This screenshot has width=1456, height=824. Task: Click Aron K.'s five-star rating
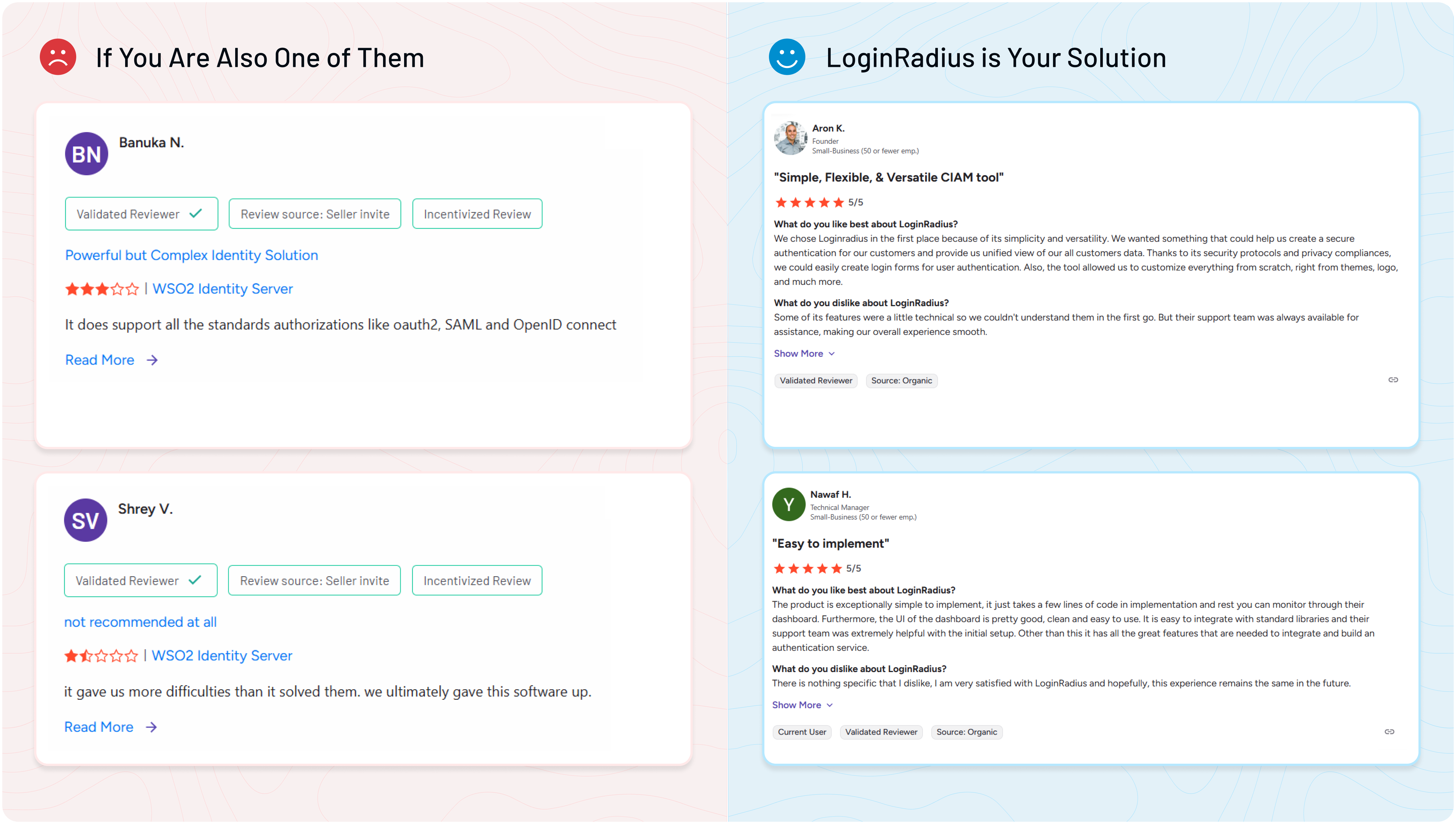point(809,203)
